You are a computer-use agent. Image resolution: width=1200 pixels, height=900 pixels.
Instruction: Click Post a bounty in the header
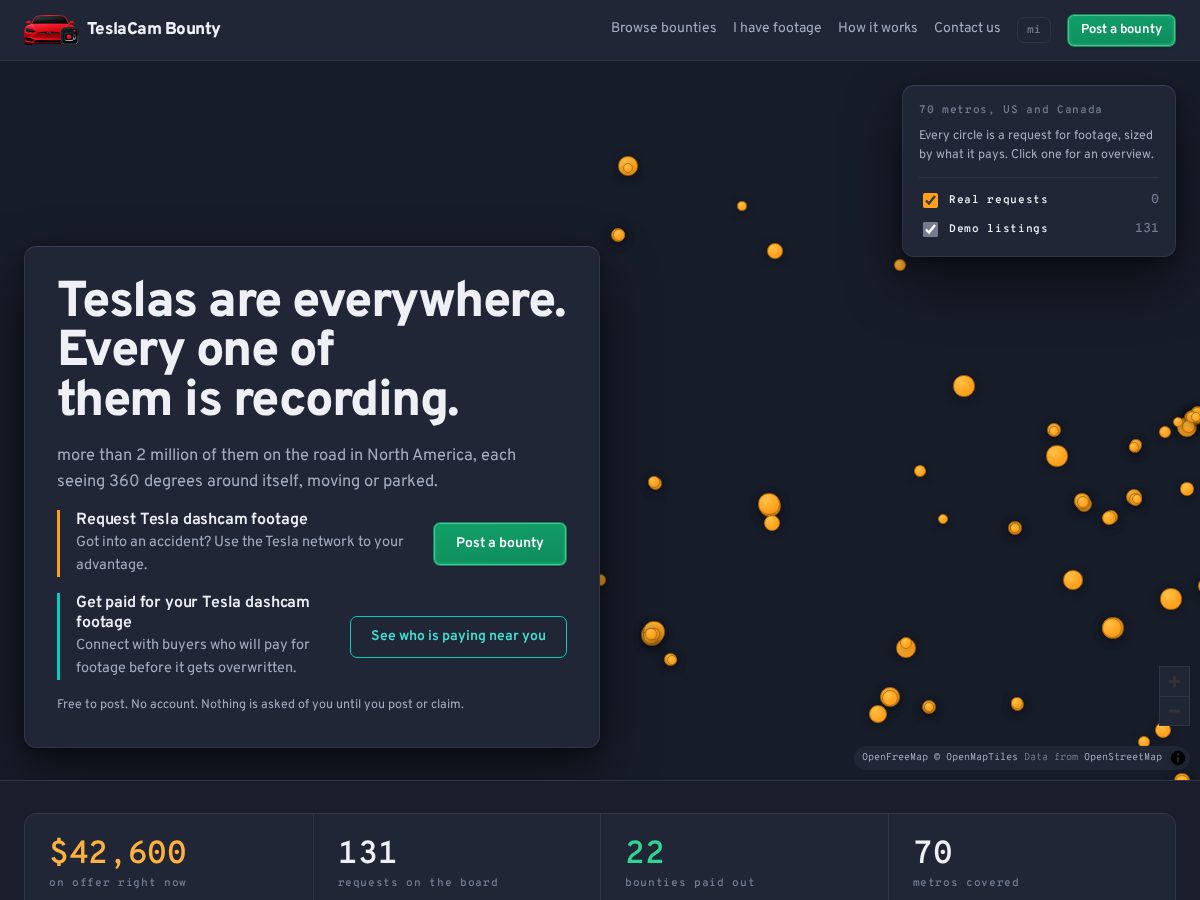click(1121, 30)
